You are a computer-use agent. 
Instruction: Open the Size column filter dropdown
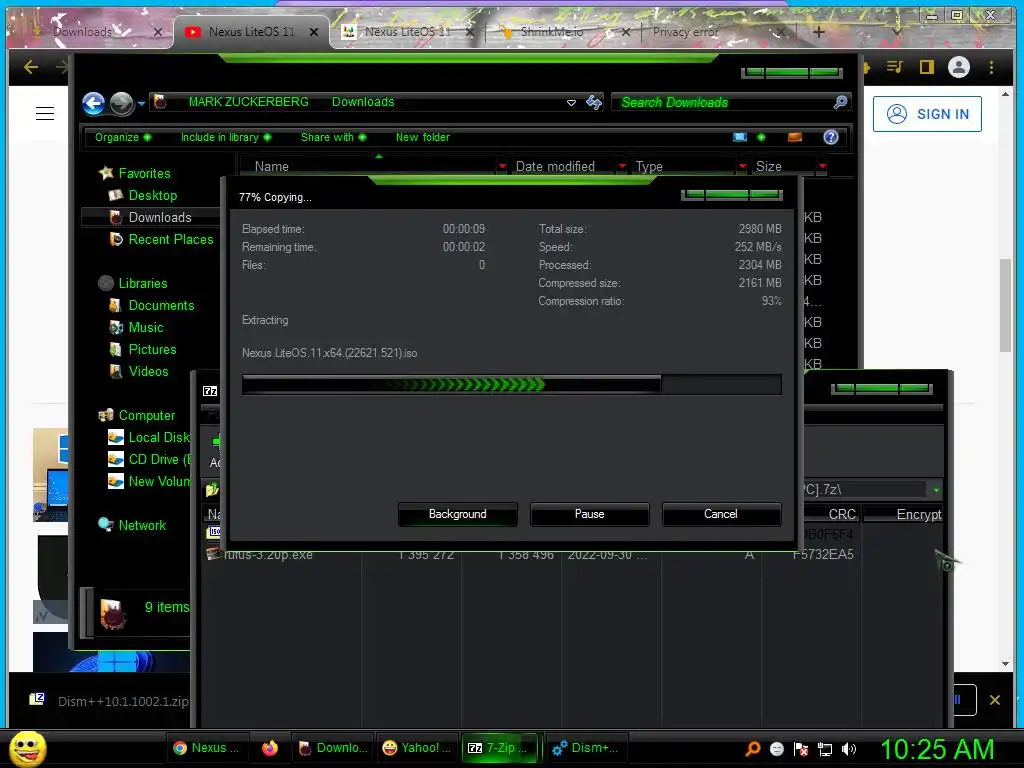[822, 166]
